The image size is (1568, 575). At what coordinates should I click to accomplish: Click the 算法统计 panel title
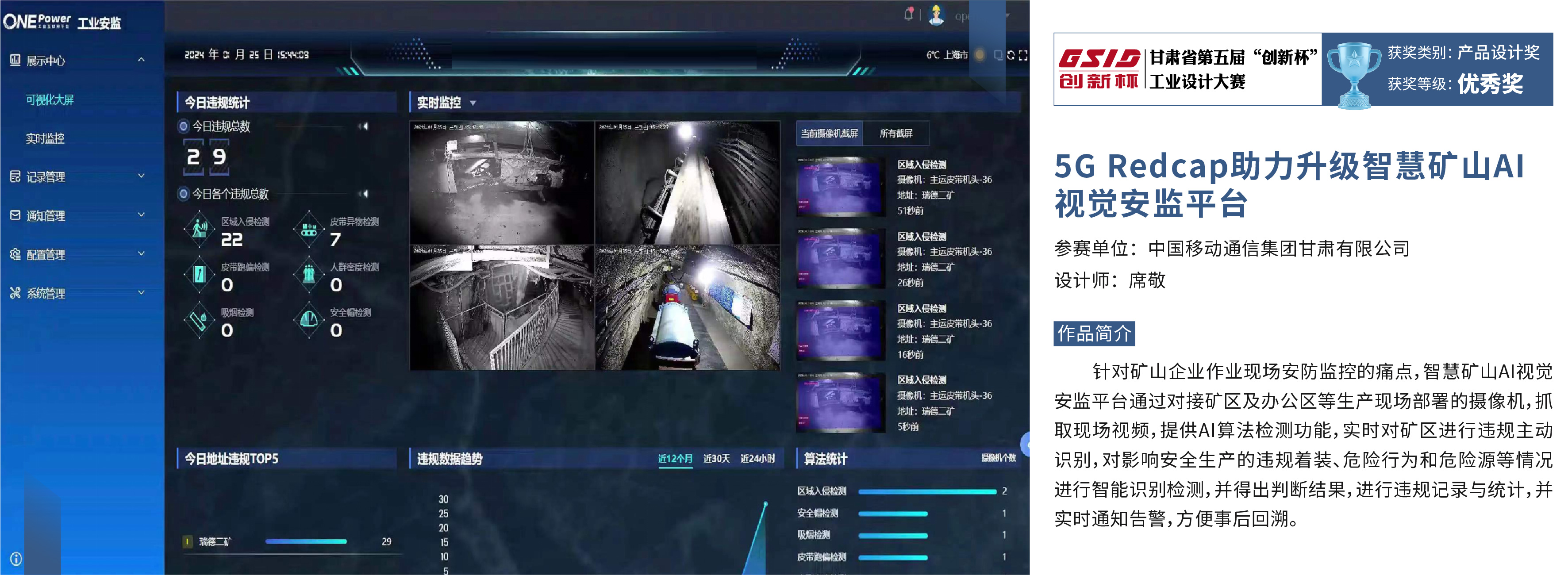click(826, 459)
